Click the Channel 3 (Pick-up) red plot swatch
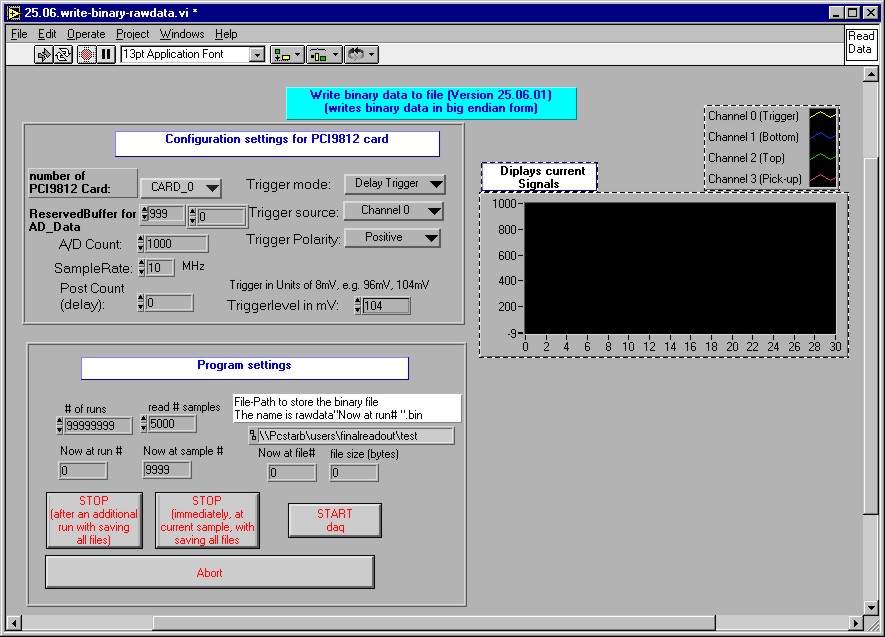This screenshot has height=637, width=885. tap(822, 179)
